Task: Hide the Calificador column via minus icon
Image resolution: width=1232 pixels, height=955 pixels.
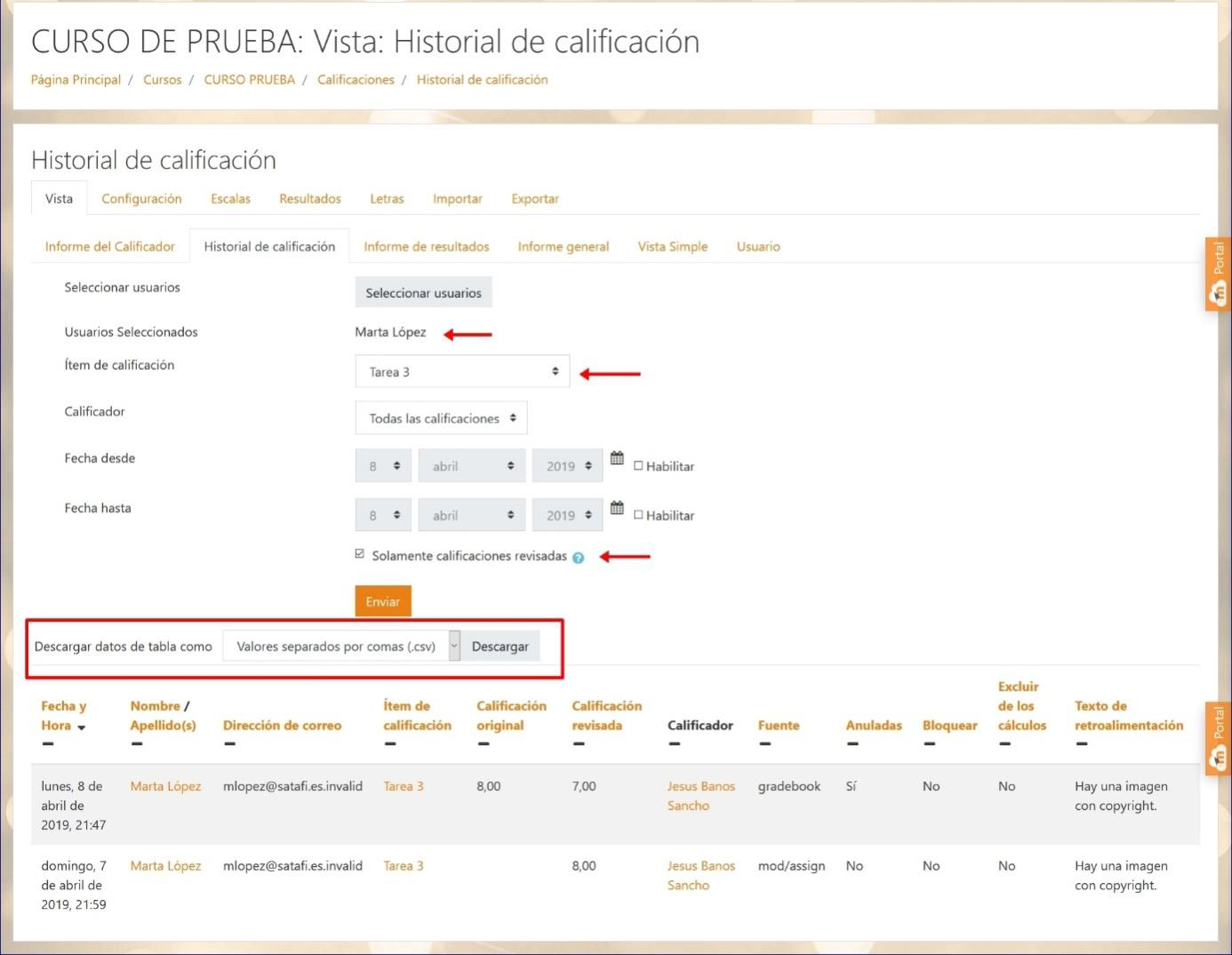Action: coord(674,744)
